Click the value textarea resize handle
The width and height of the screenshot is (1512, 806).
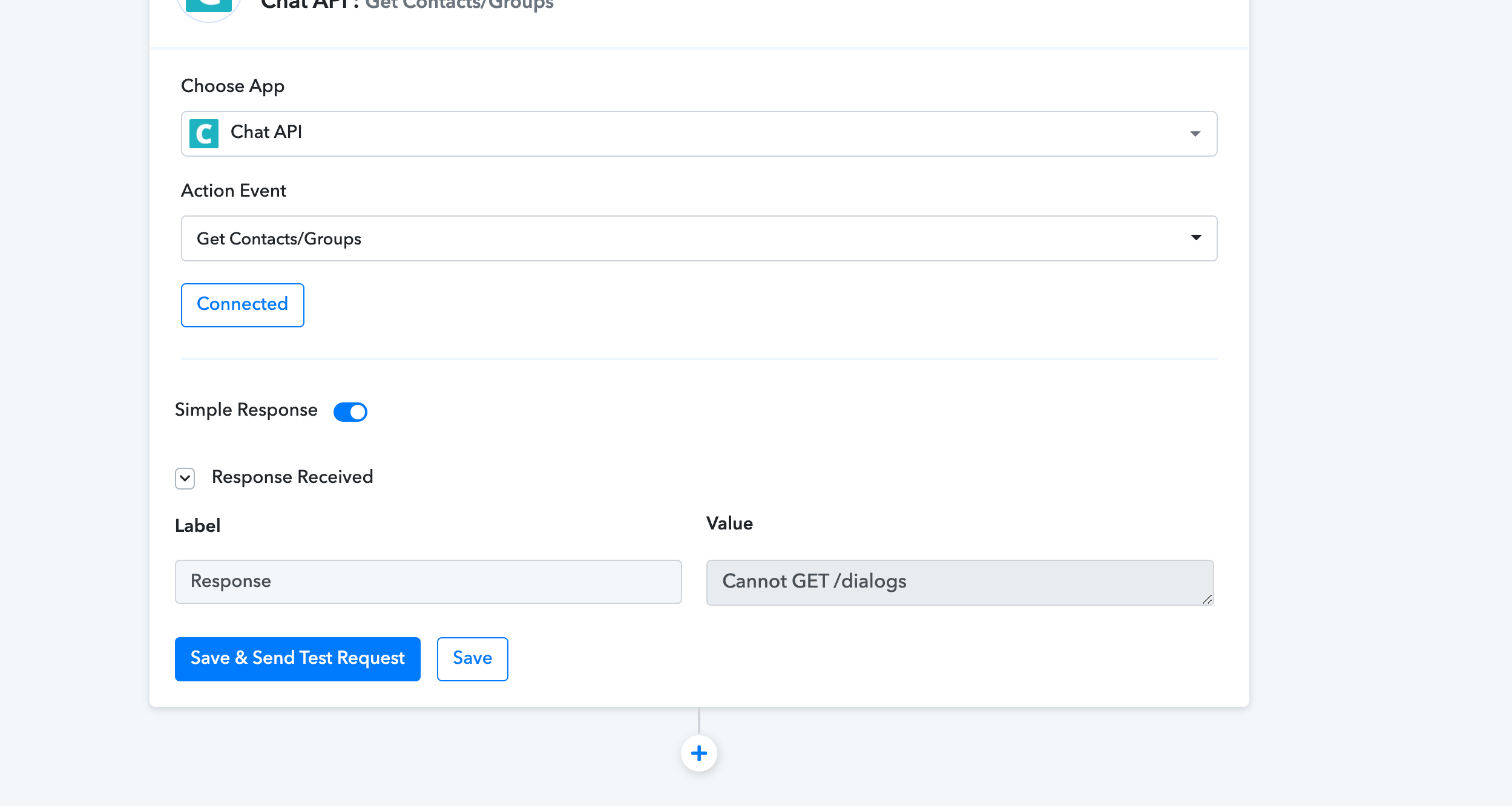coord(1207,599)
